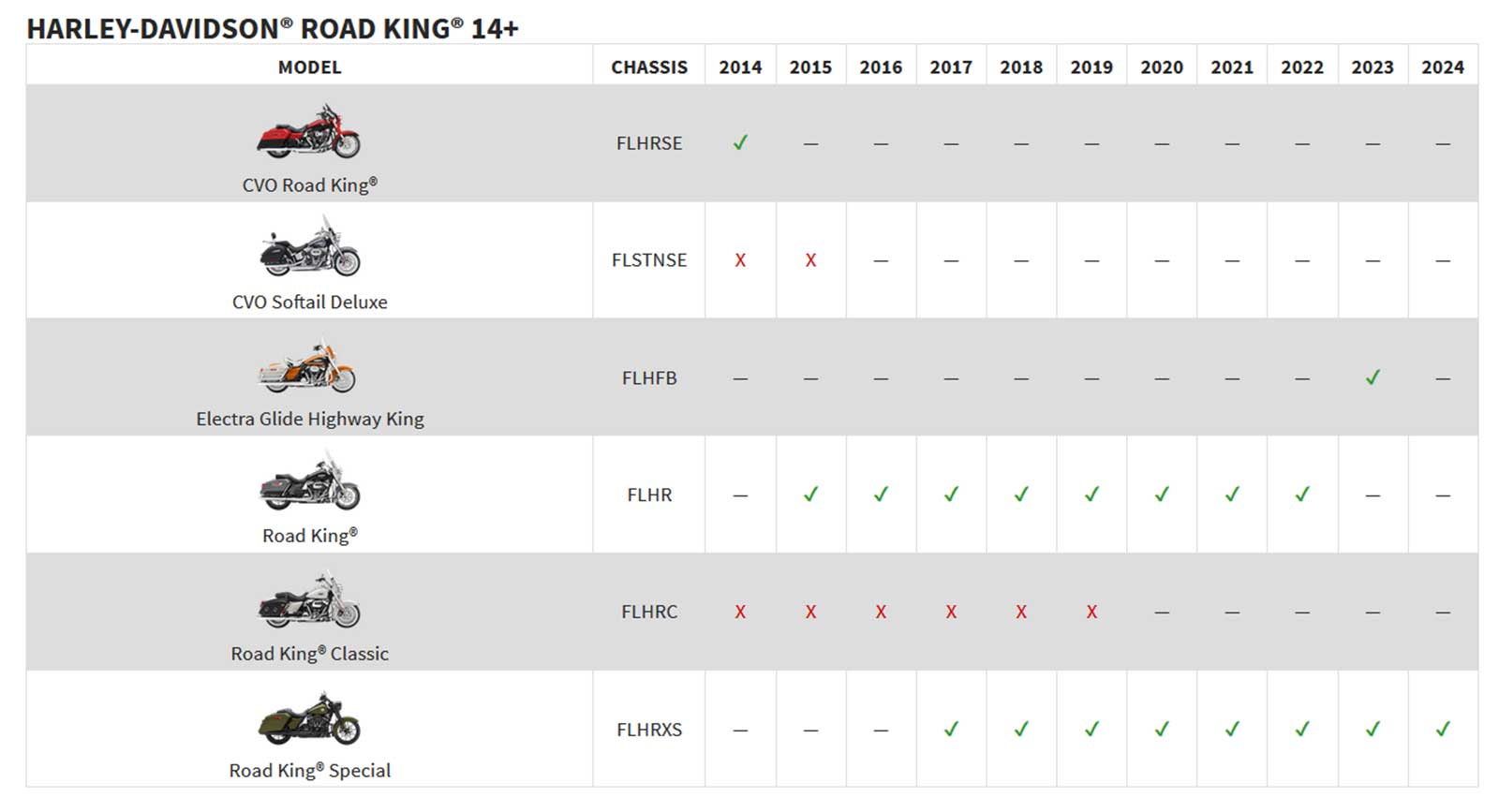Click the Road King model name label
This screenshot has width=1499, height=812.
tap(310, 536)
